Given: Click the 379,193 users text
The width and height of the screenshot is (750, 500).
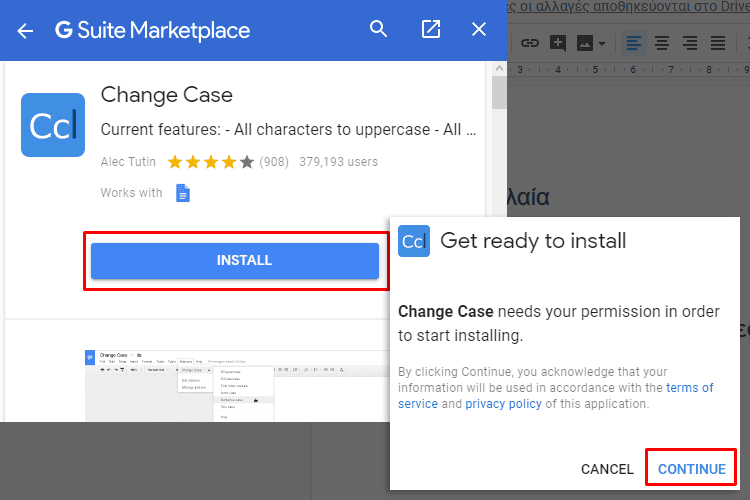Looking at the screenshot, I should point(339,162).
